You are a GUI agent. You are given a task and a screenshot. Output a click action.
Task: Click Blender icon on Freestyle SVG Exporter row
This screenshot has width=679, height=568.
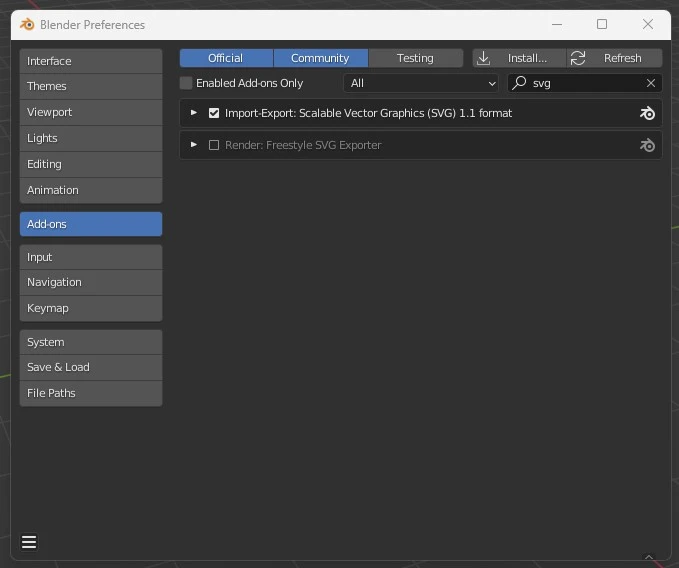click(647, 145)
